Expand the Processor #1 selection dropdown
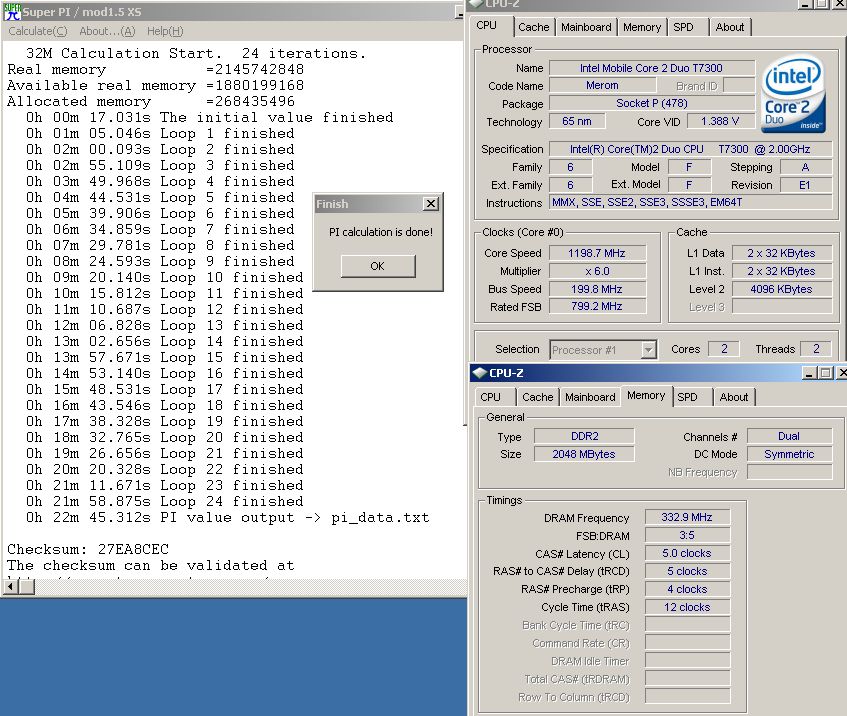 648,350
